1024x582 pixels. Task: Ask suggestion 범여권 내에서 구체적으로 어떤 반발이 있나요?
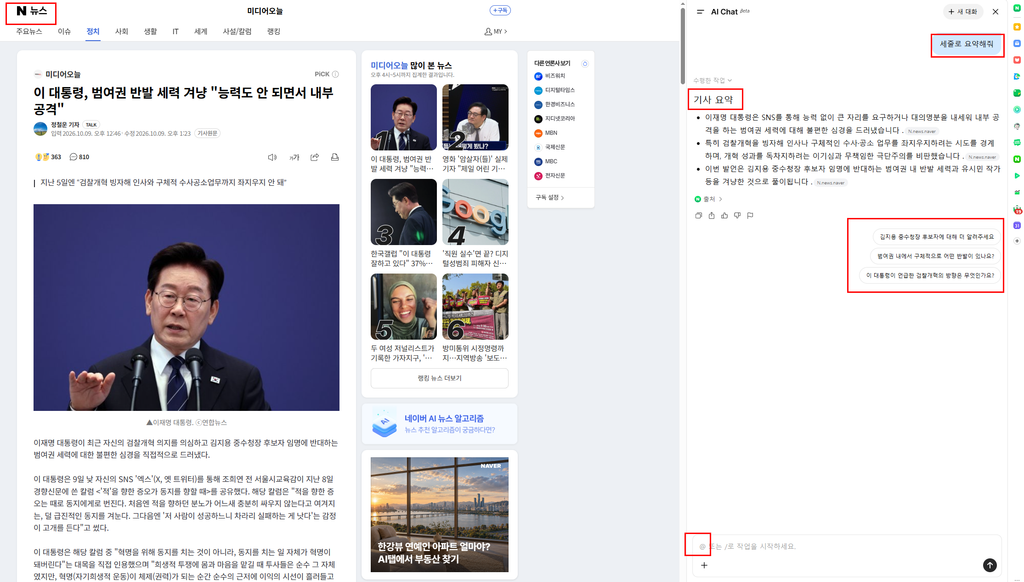[x=935, y=256]
